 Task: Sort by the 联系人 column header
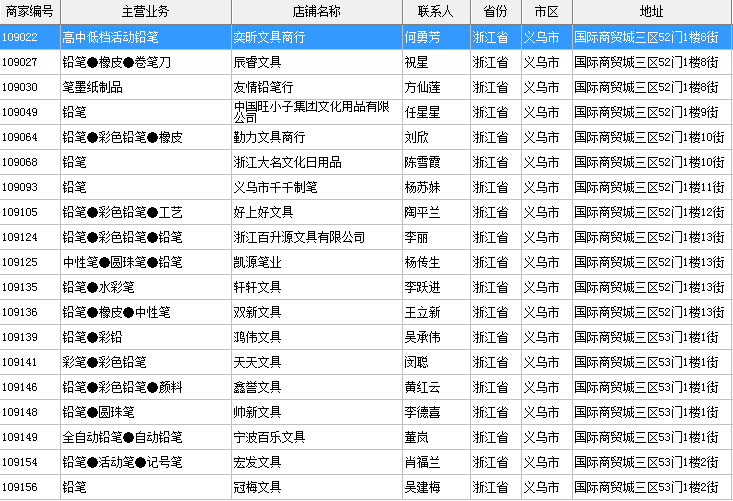coord(435,11)
